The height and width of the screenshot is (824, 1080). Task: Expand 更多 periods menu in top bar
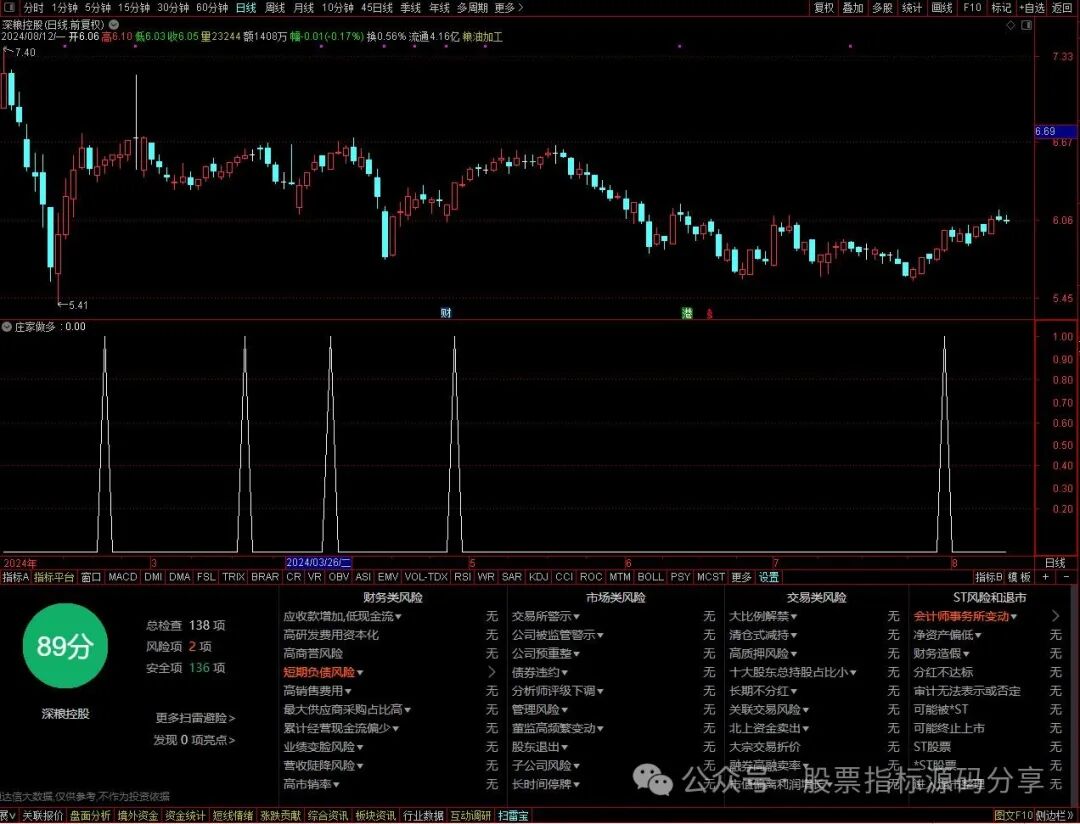[x=509, y=8]
